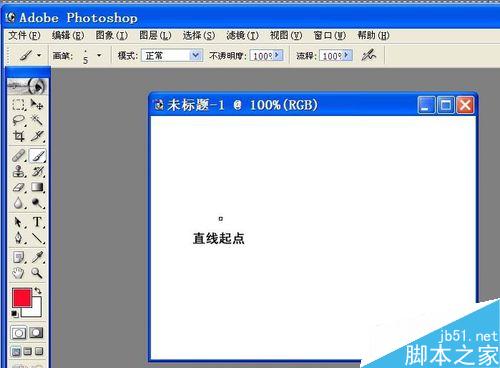This screenshot has width=500, height=368.
Task: Select the Brush tool in the toolbox
Action: point(37,156)
